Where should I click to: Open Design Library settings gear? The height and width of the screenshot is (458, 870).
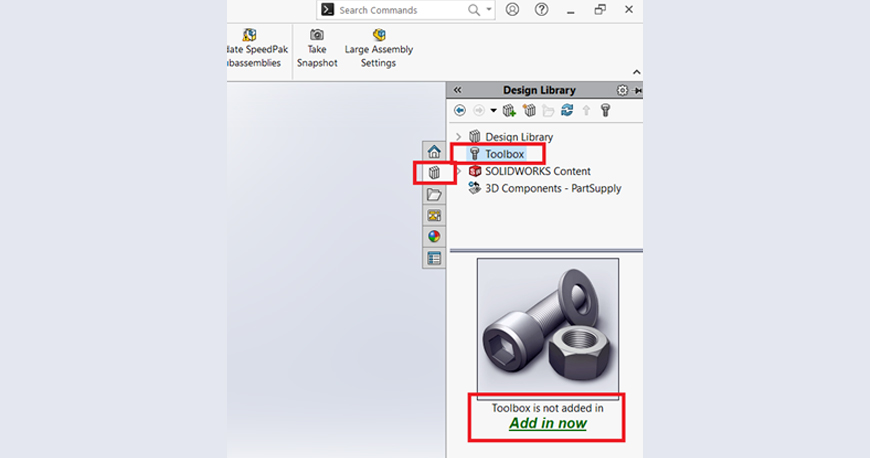623,90
